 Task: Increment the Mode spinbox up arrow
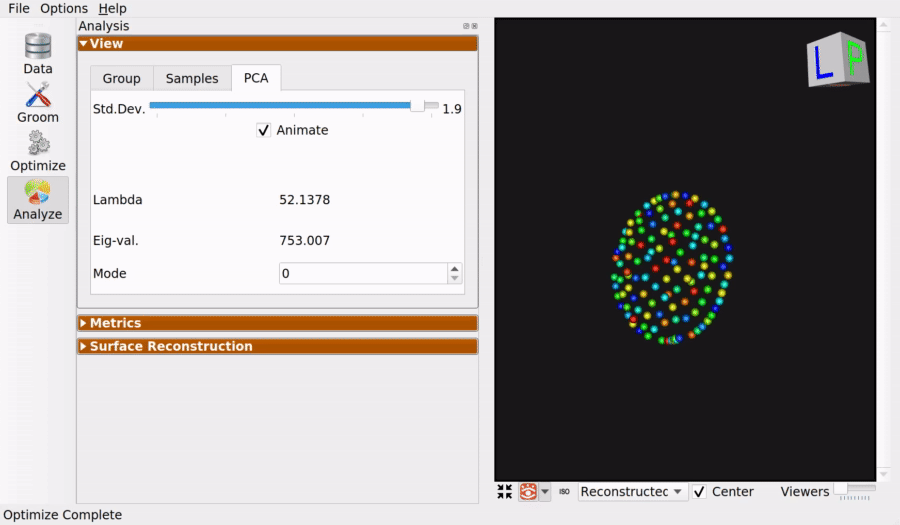[x=455, y=269]
